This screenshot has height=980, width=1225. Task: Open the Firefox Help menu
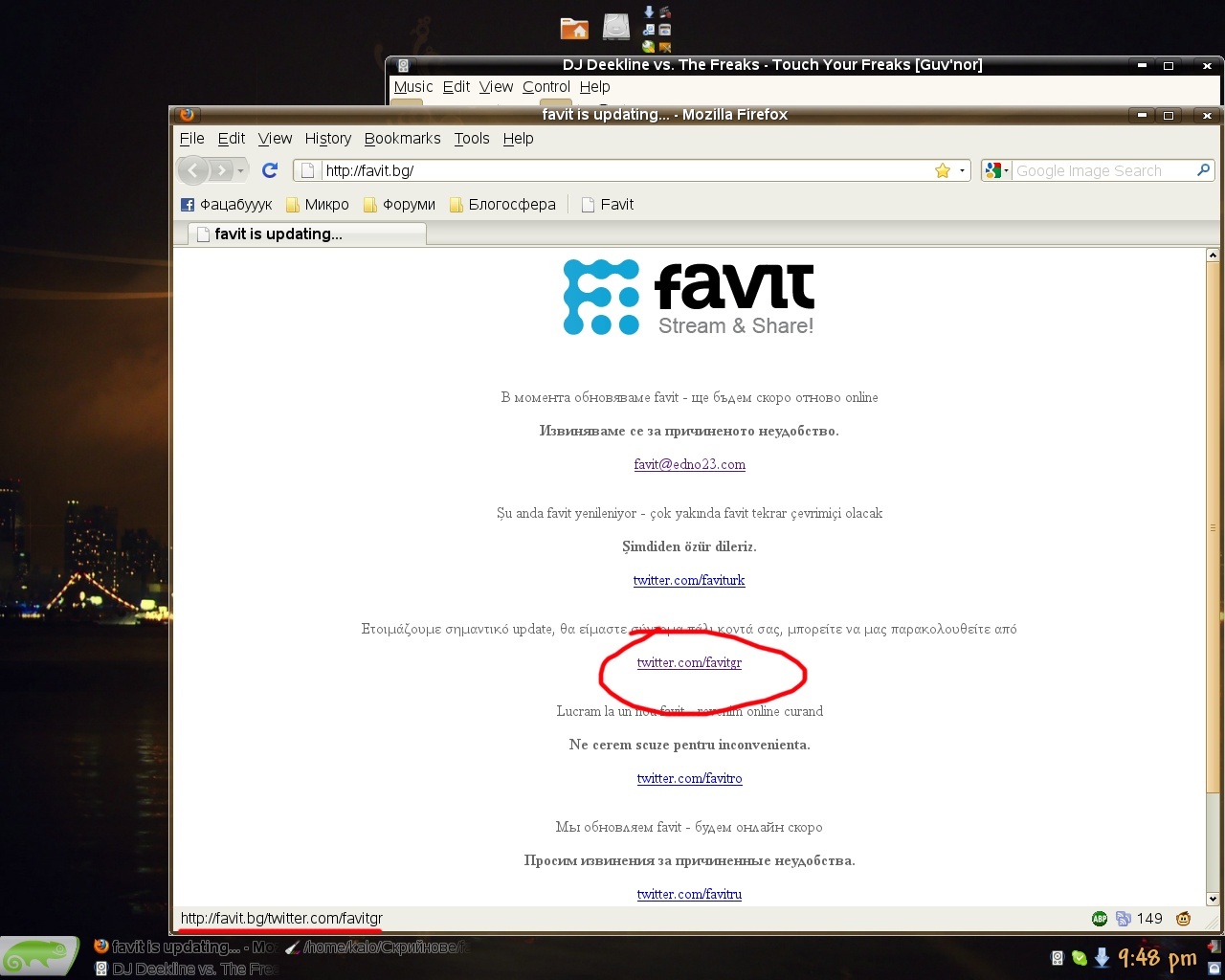518,138
